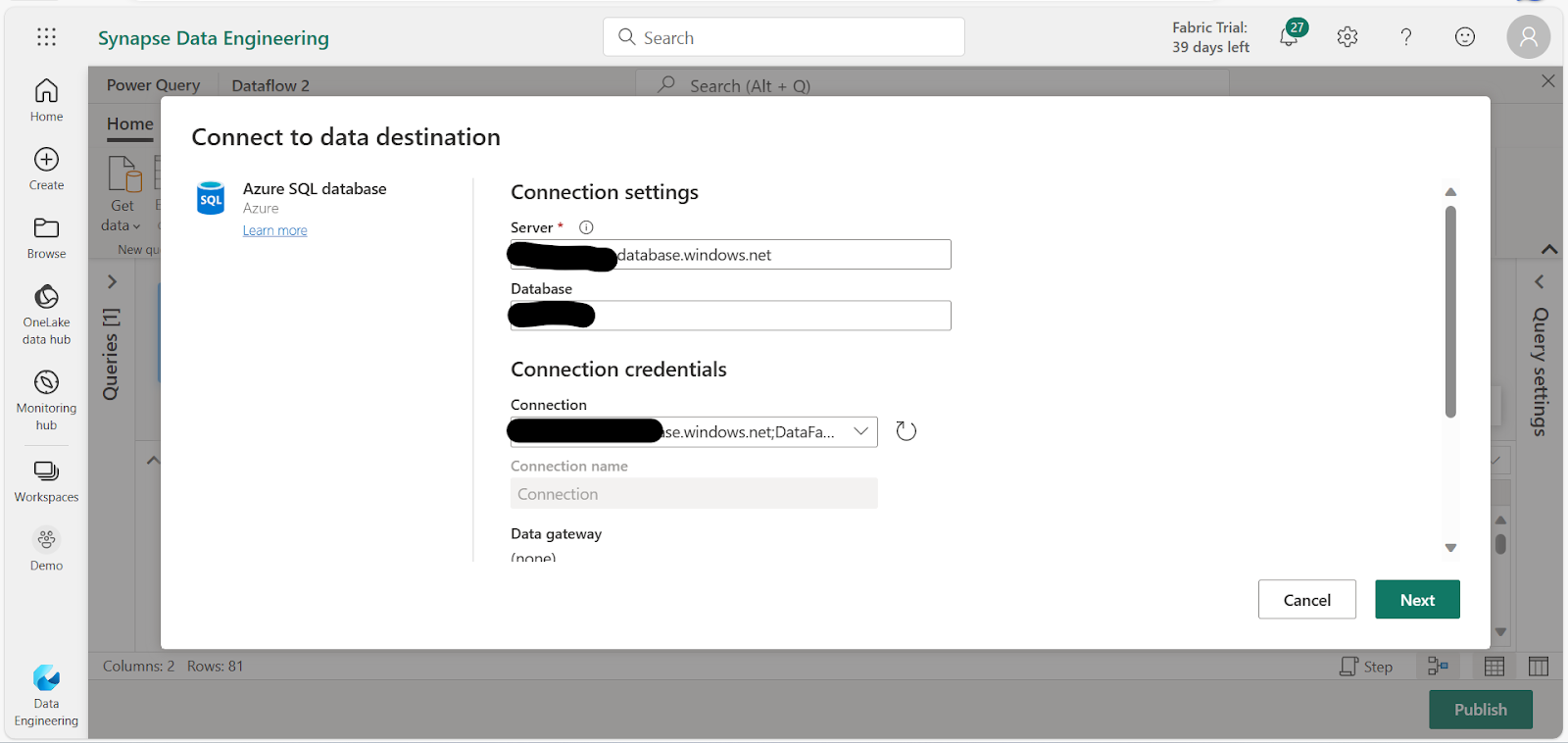Image resolution: width=1568 pixels, height=743 pixels.
Task: Collapse the Query settings pane chevron
Action: [x=1539, y=281]
